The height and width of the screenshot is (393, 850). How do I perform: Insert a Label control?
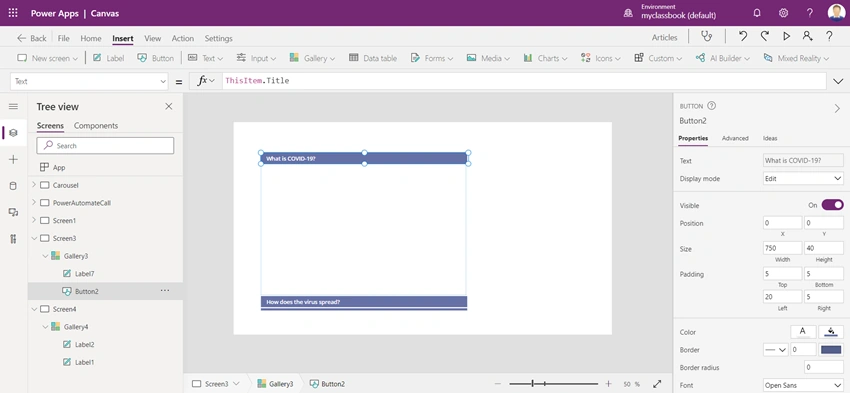tap(108, 58)
